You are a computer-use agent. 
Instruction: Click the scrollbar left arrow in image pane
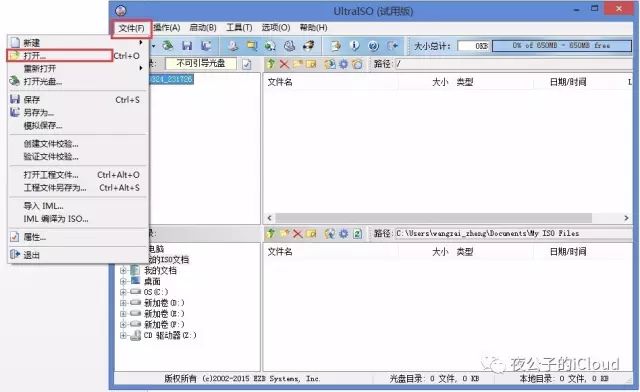pyautogui.click(x=269, y=218)
